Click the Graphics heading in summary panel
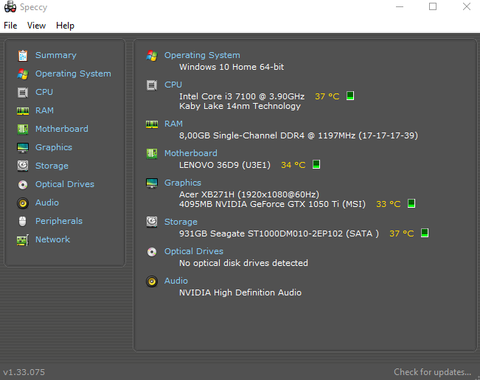The height and width of the screenshot is (380, 480). coord(183,183)
